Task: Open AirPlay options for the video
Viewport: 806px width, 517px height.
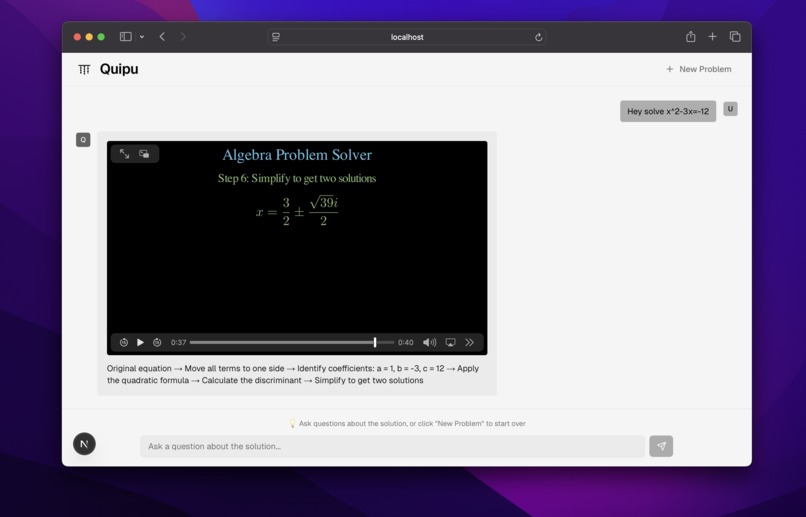Action: pyautogui.click(x=450, y=342)
